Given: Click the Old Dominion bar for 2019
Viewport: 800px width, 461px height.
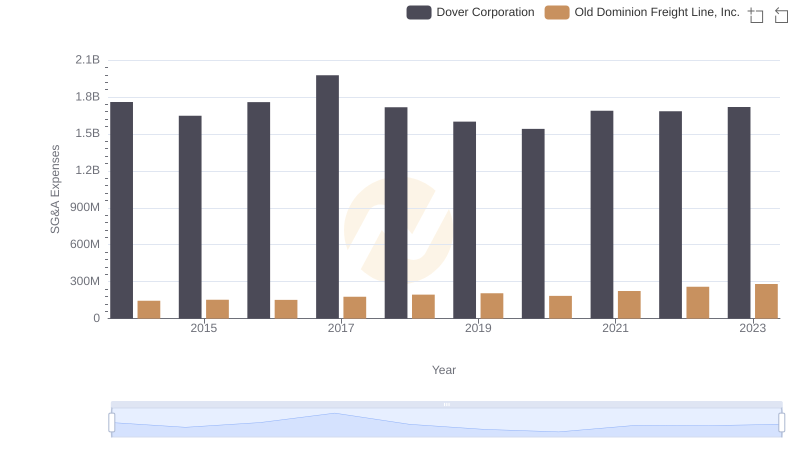Looking at the screenshot, I should click(492, 306).
